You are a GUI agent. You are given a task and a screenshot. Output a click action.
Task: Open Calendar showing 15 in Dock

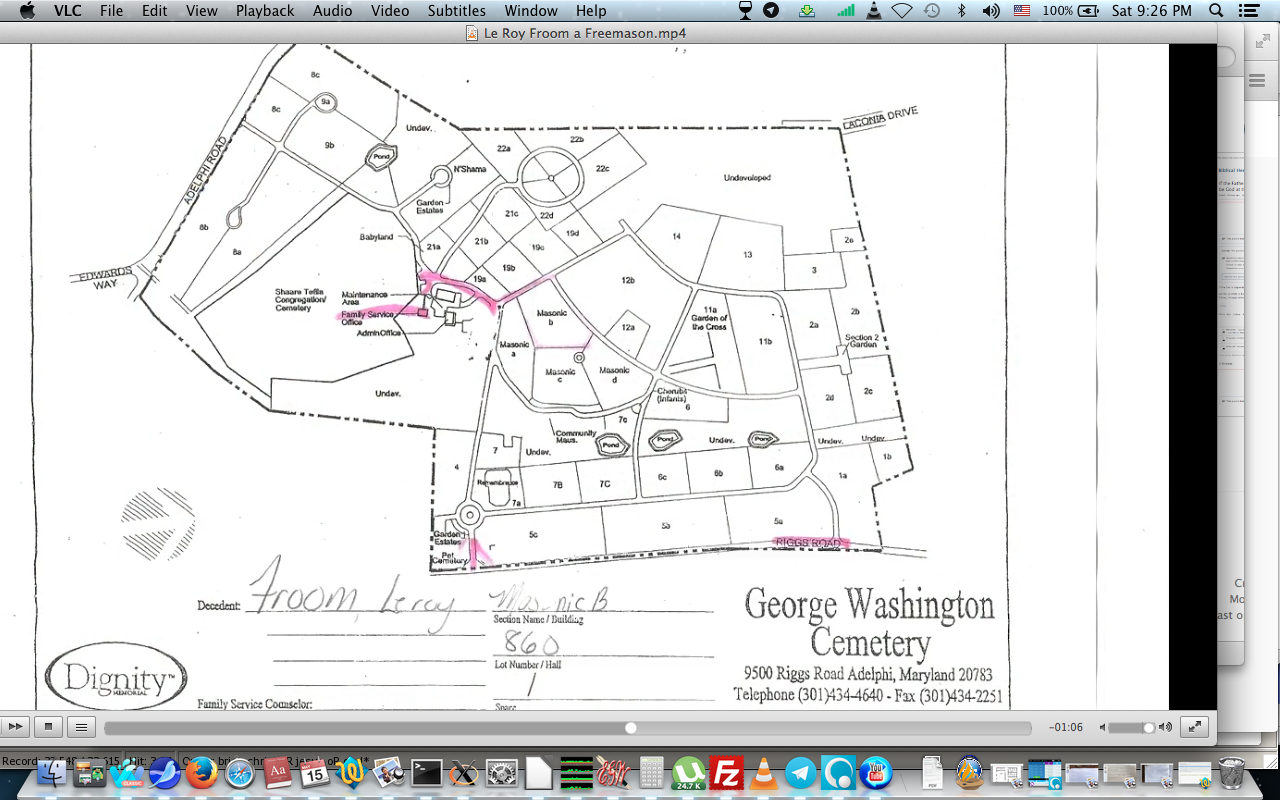(x=314, y=773)
